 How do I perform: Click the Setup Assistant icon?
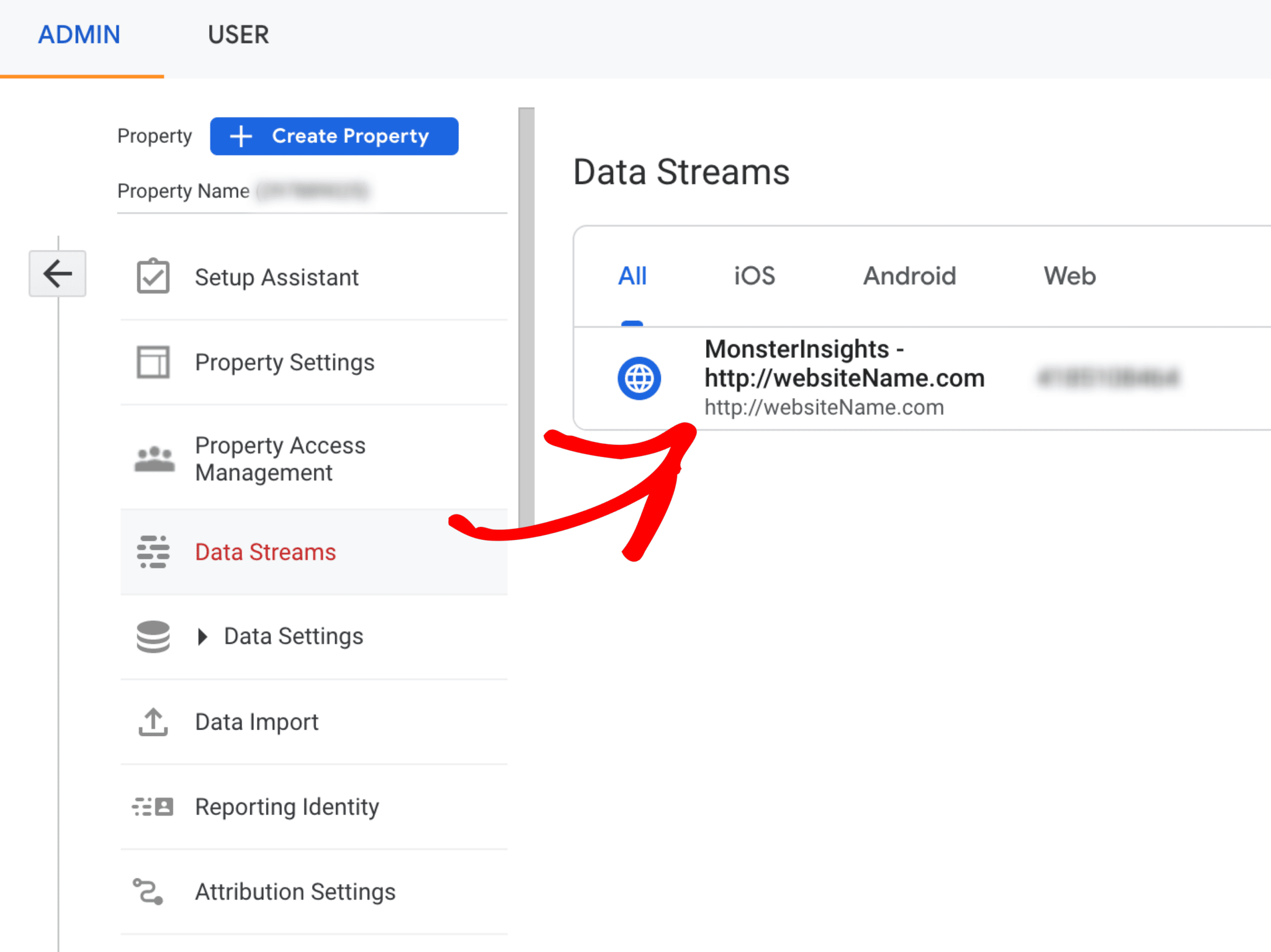(x=153, y=277)
